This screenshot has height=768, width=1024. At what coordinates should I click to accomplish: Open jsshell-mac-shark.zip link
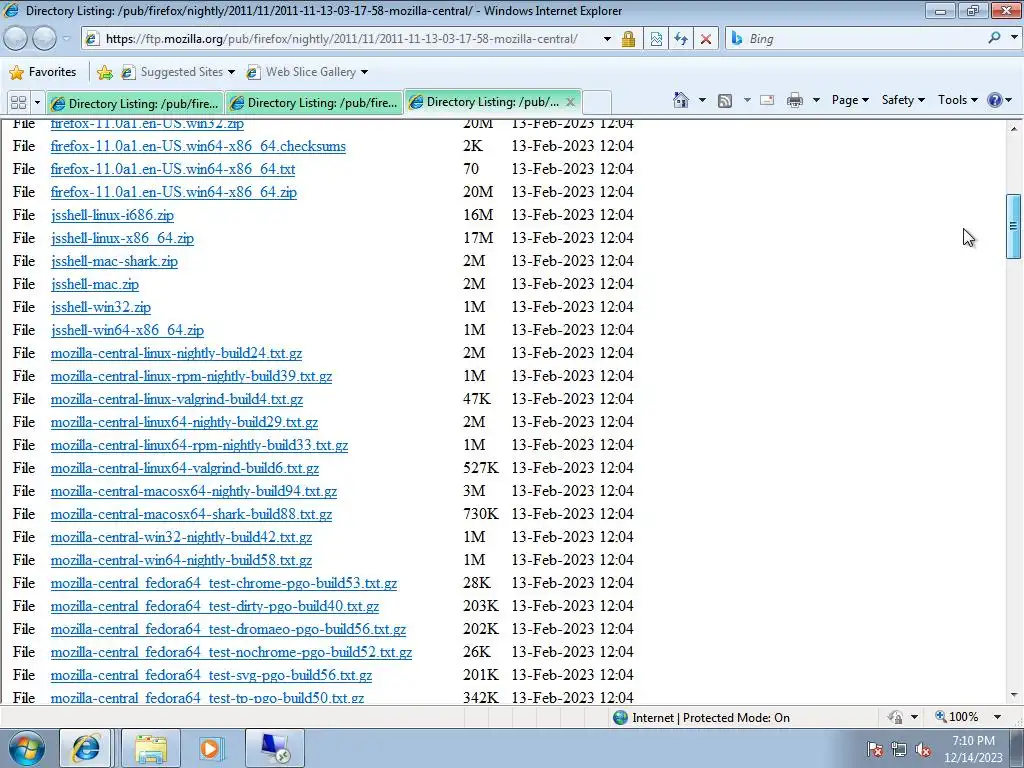pyautogui.click(x=114, y=261)
